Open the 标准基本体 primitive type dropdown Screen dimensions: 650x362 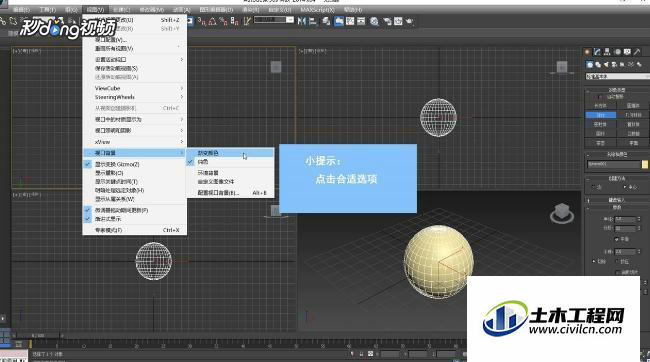617,77
